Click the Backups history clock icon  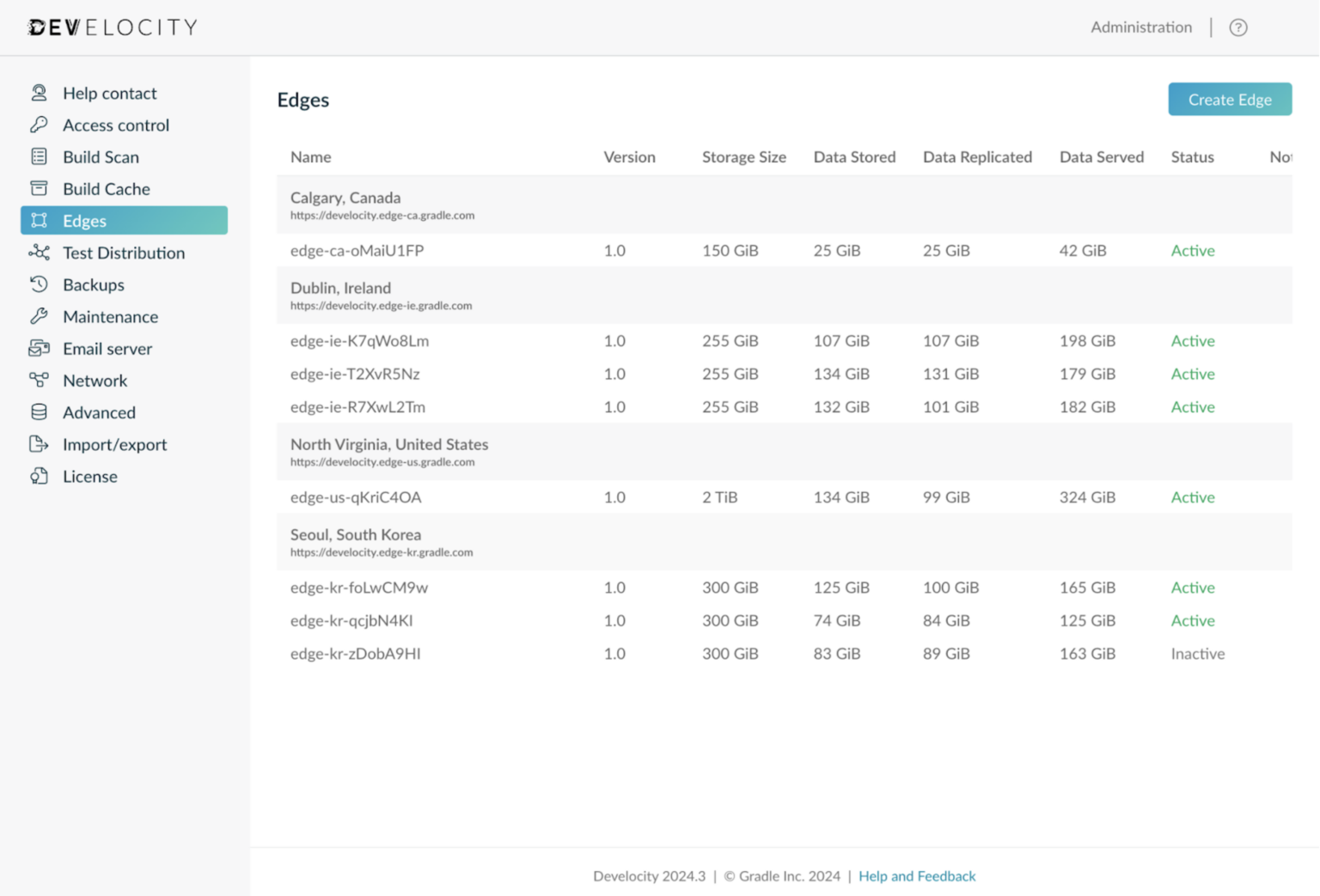[x=39, y=284]
